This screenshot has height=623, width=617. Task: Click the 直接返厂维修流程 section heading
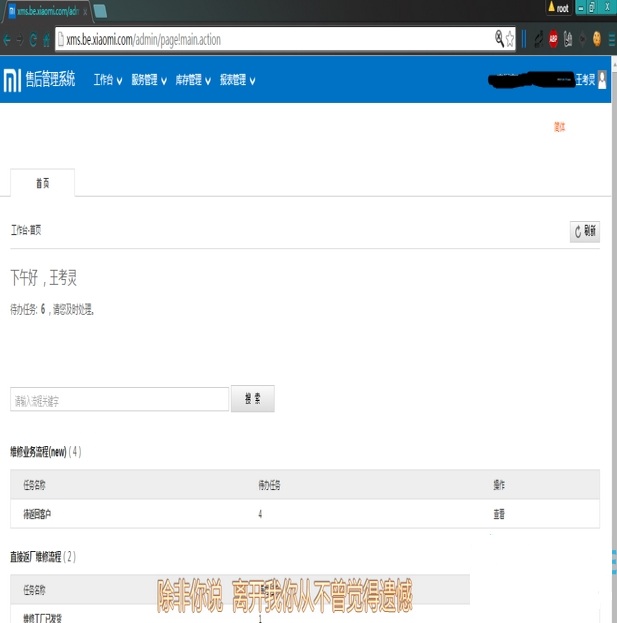[36, 557]
